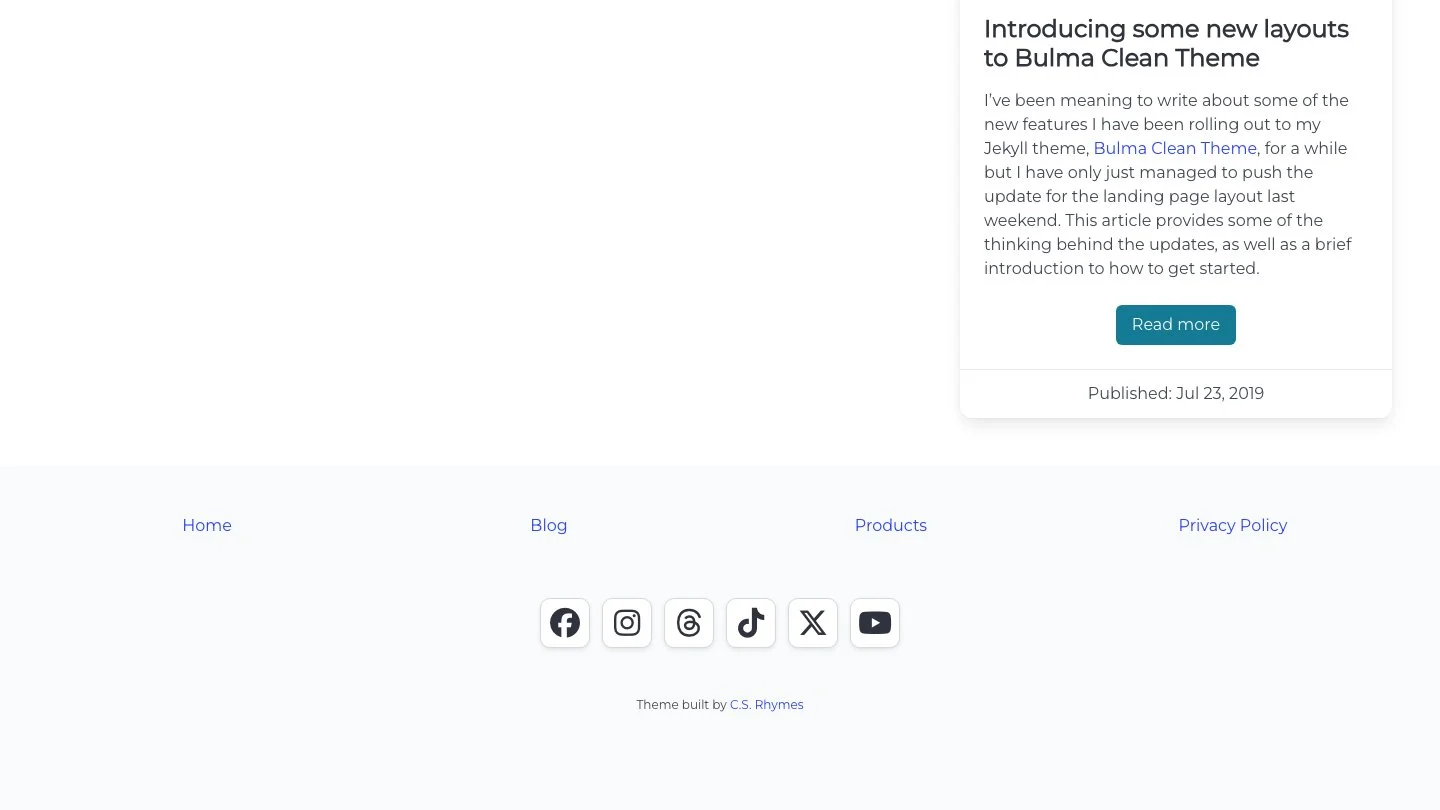Open the Facebook social icon
Image resolution: width=1440 pixels, height=810 pixels.
(x=565, y=623)
